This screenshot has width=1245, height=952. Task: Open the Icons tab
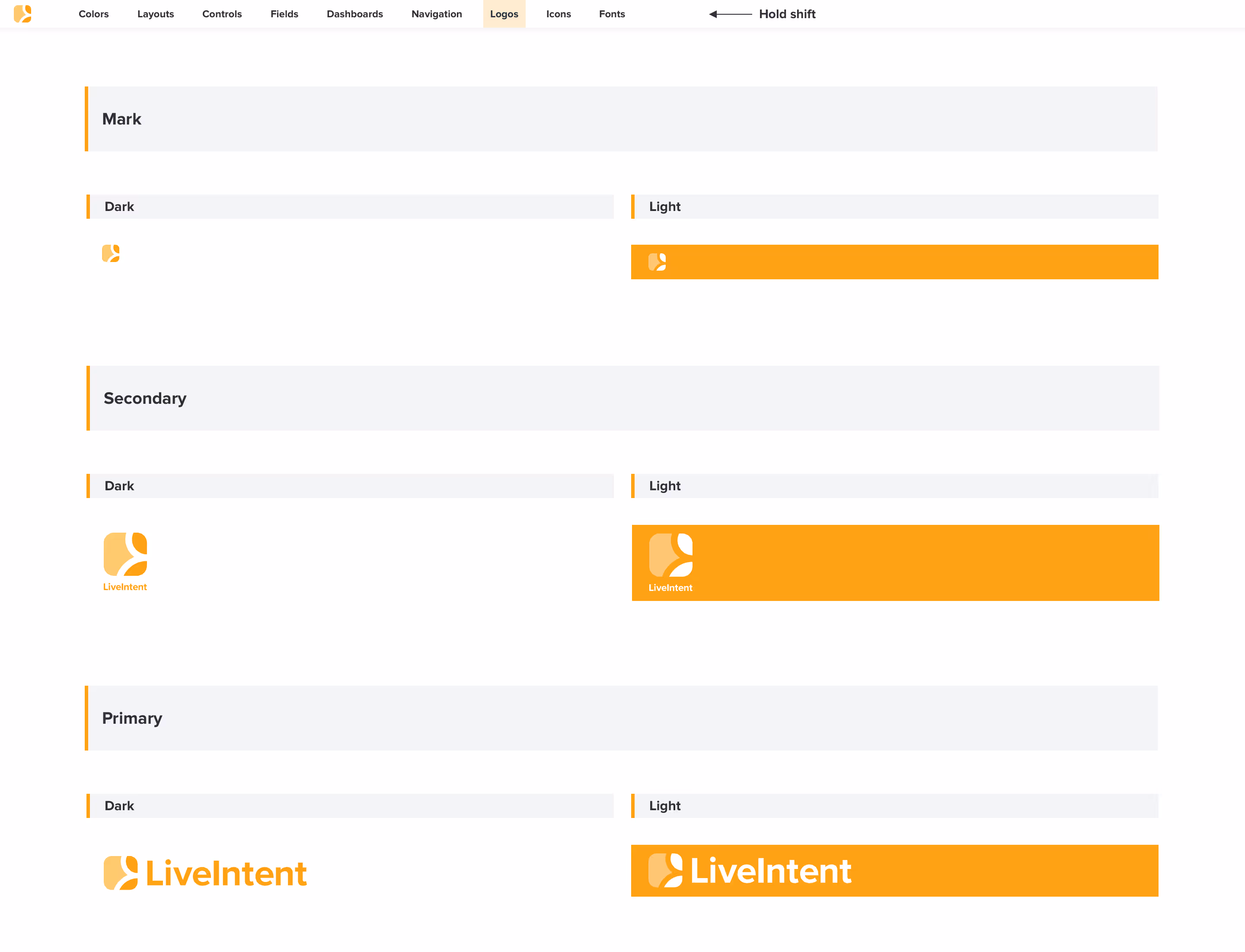click(558, 13)
